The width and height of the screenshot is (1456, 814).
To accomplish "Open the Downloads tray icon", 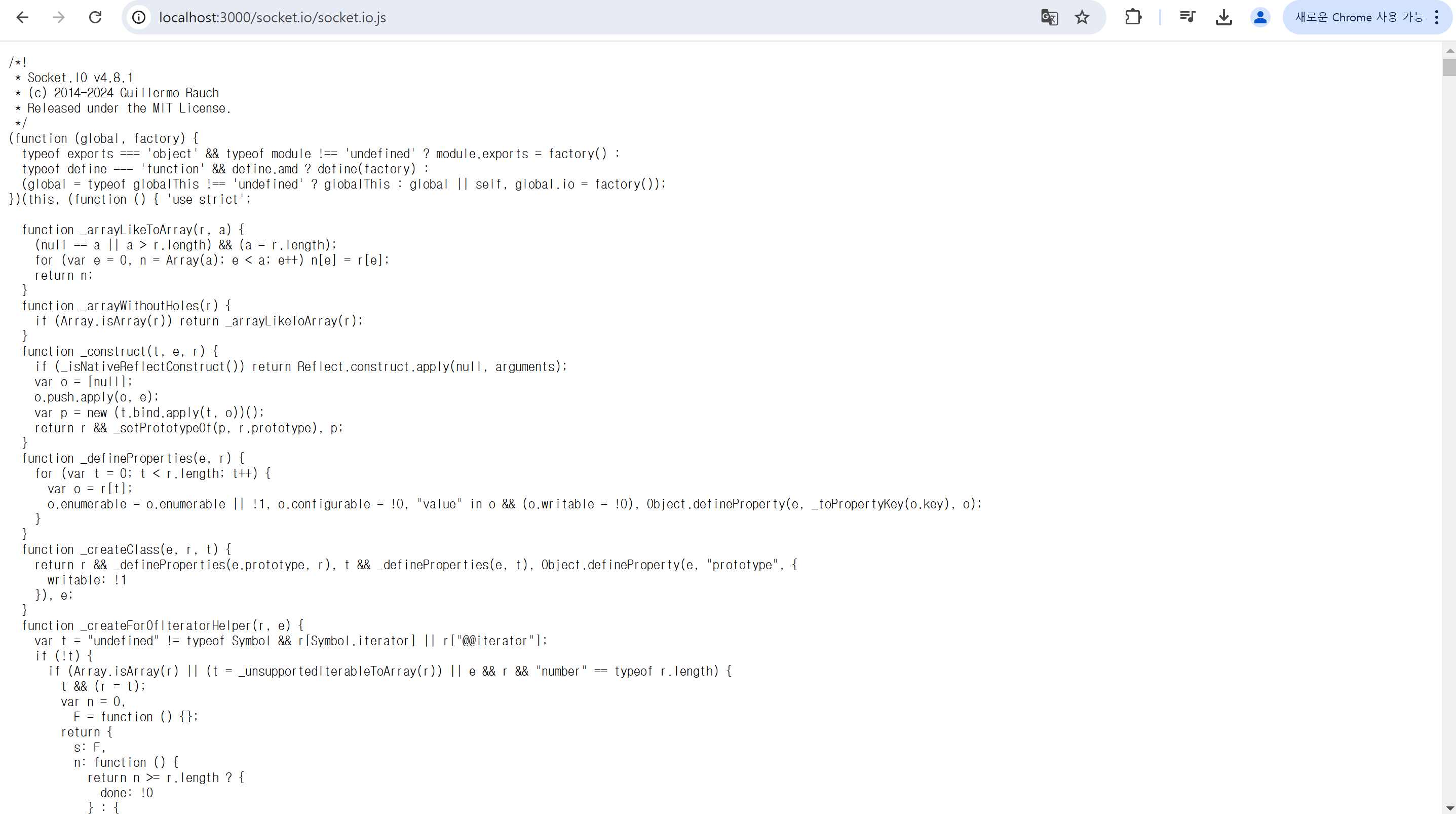I will (x=1223, y=18).
